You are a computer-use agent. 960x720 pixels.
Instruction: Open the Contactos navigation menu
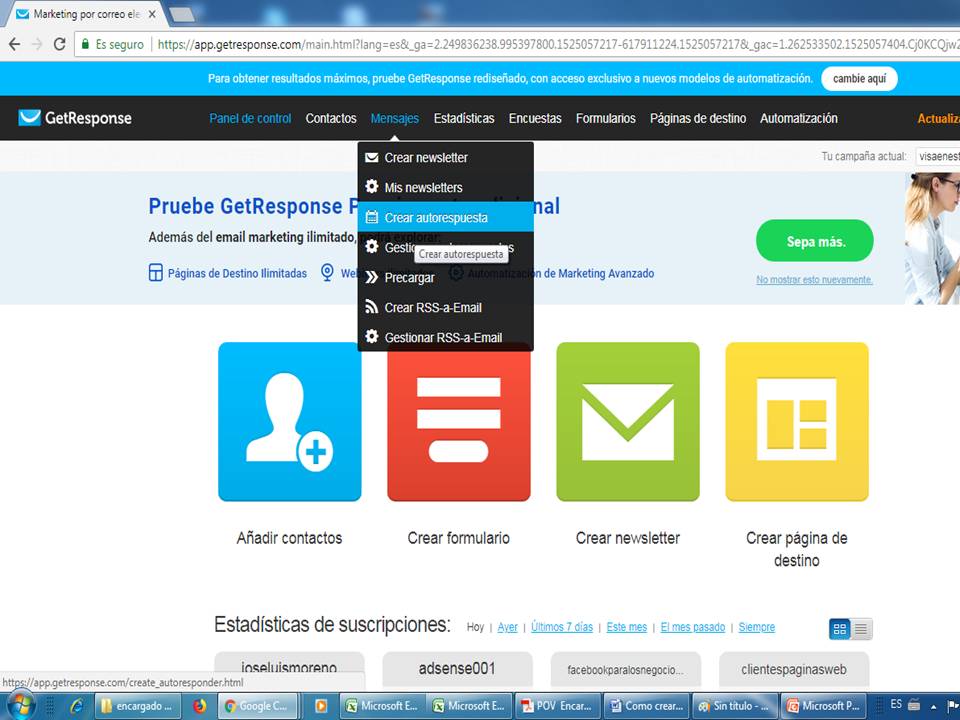pos(331,118)
